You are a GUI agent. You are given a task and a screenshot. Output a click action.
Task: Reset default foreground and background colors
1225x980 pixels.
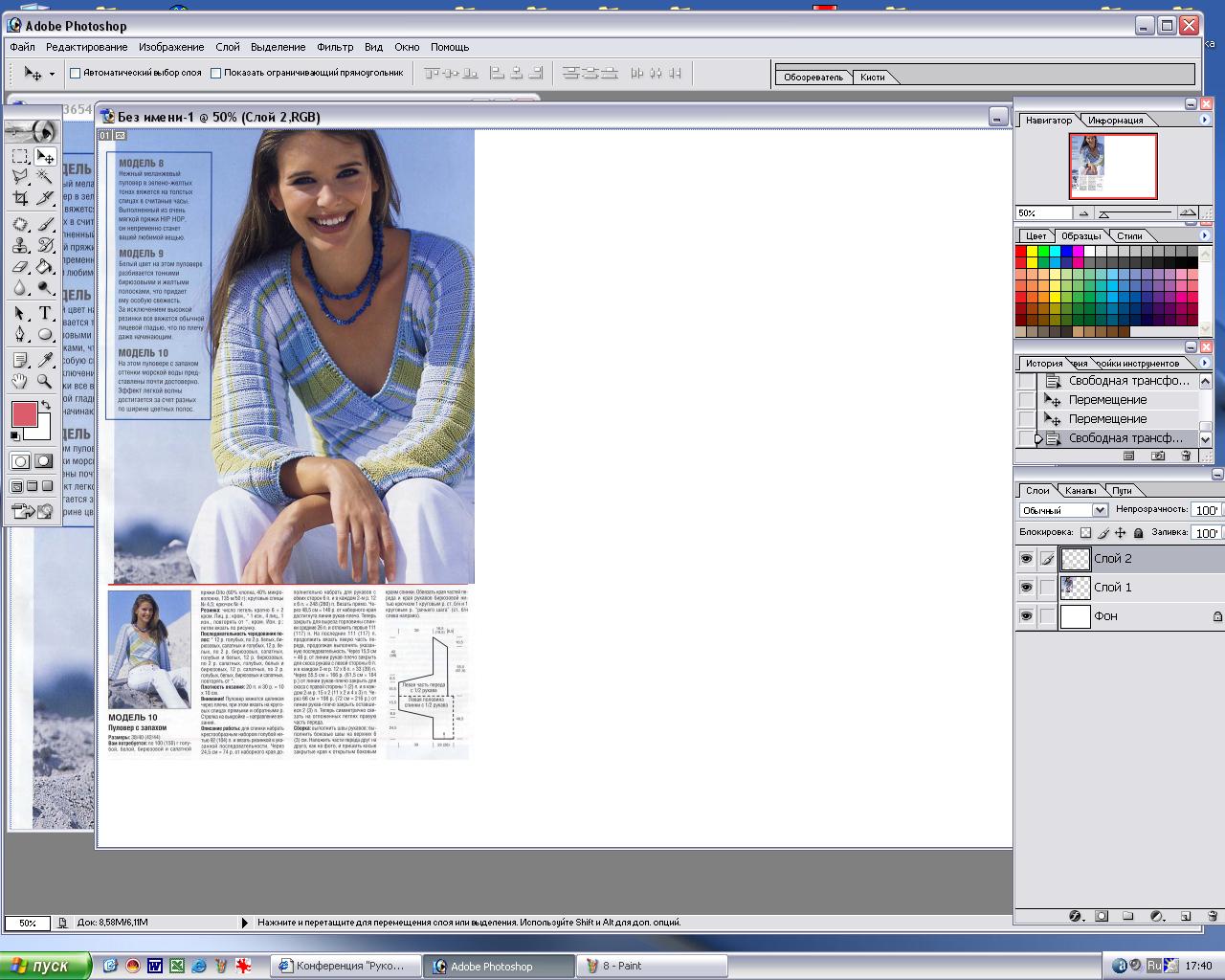pos(15,436)
